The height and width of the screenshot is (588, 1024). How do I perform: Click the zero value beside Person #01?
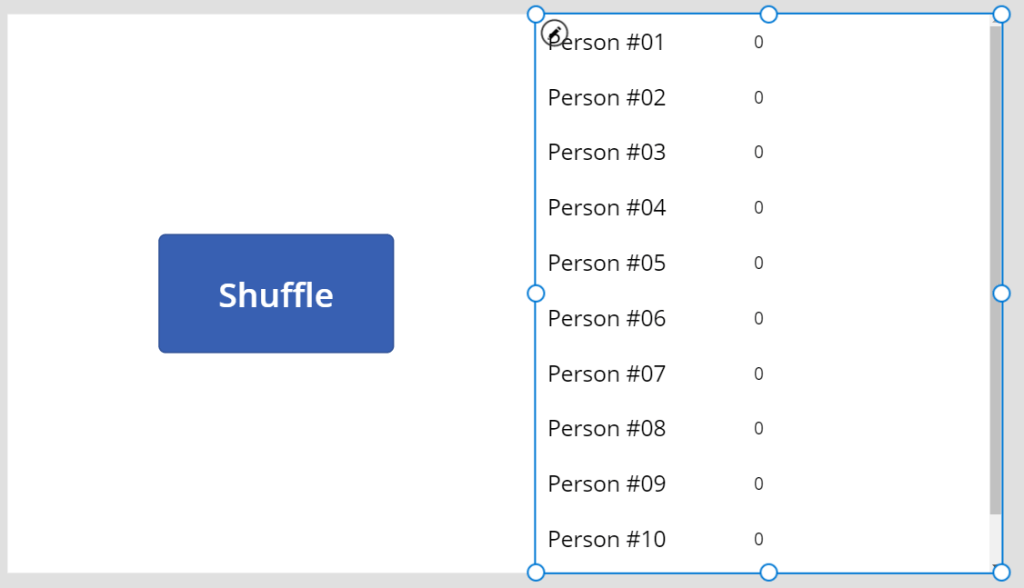pos(759,43)
